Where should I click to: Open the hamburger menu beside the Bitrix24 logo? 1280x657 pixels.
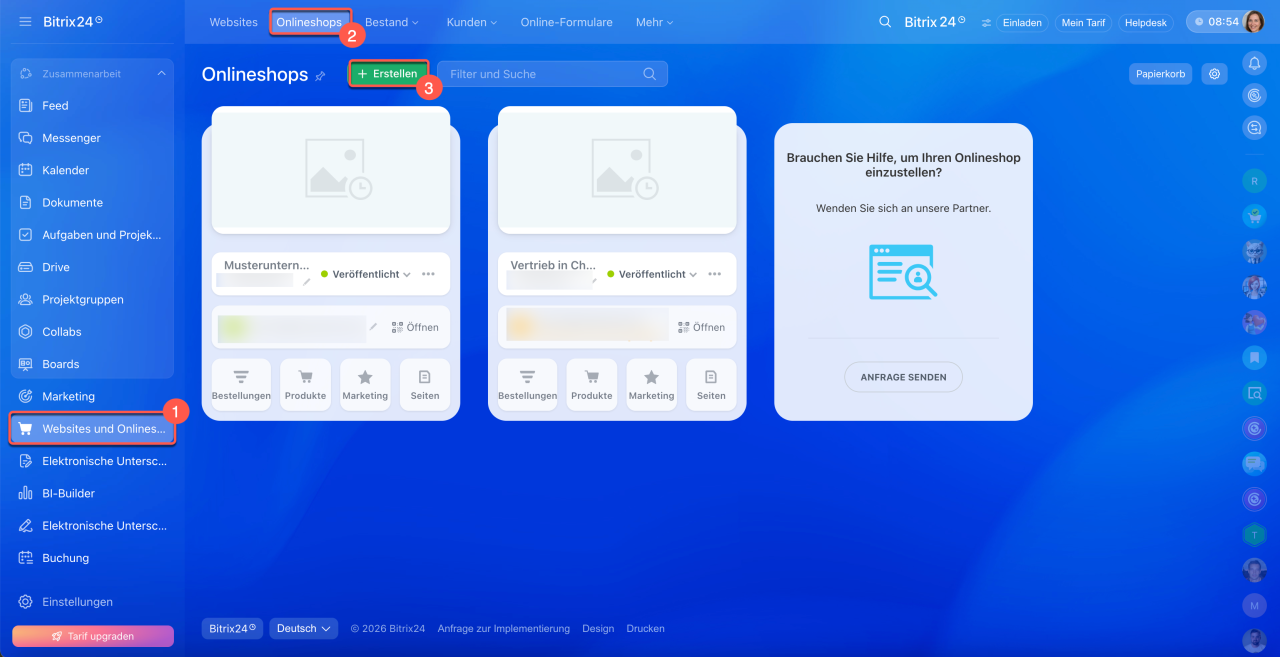(x=25, y=21)
